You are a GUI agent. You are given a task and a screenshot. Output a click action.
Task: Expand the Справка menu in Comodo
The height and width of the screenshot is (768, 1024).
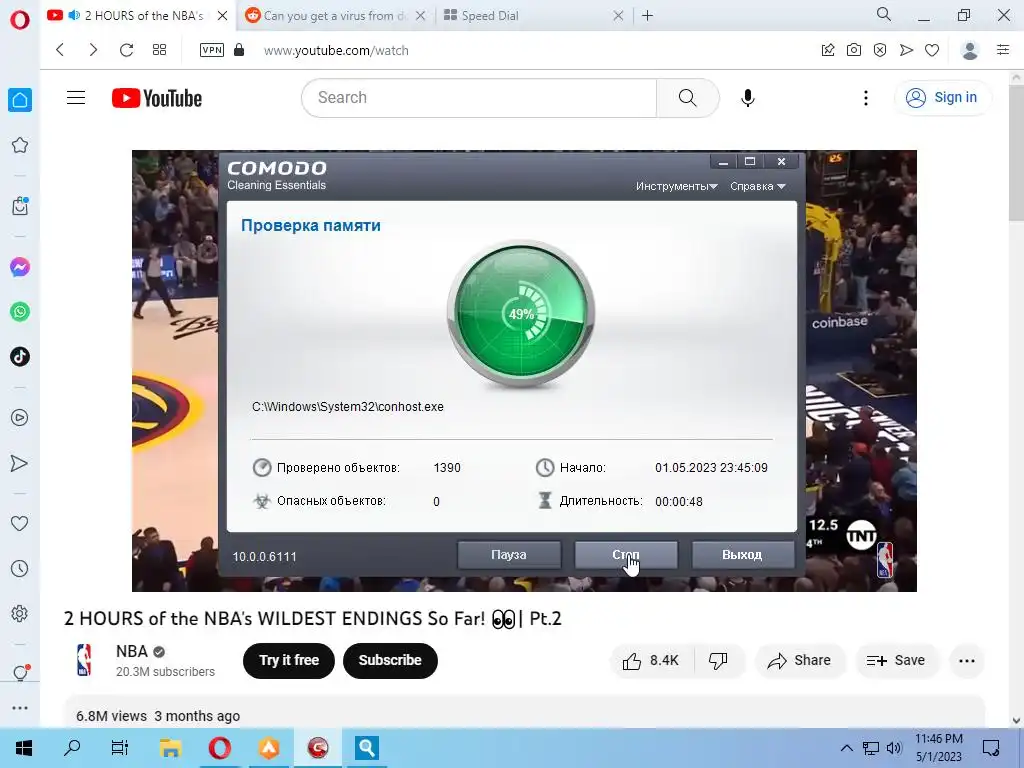(x=758, y=186)
